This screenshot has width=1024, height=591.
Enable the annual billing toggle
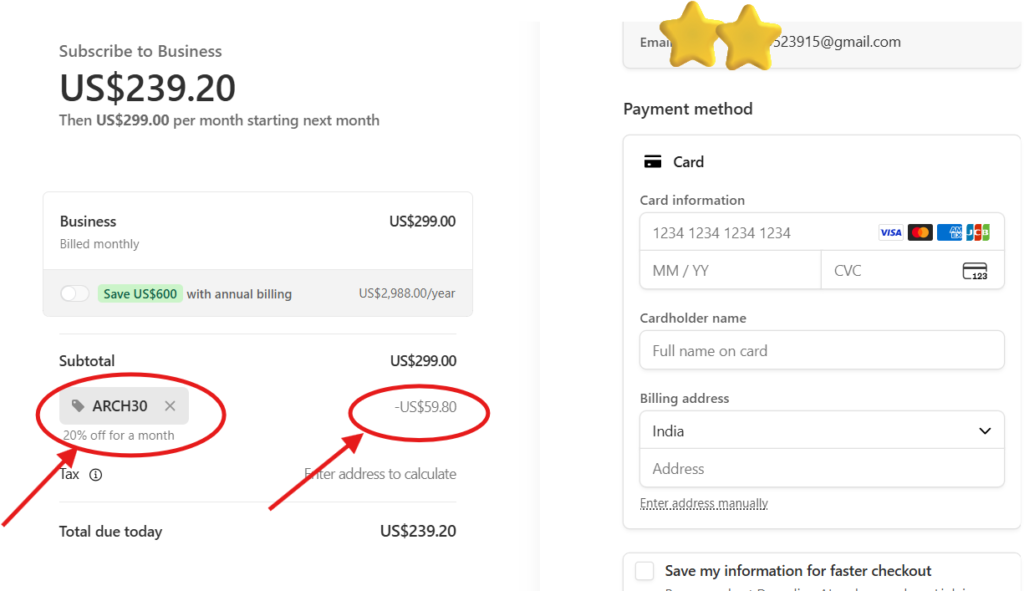click(75, 294)
